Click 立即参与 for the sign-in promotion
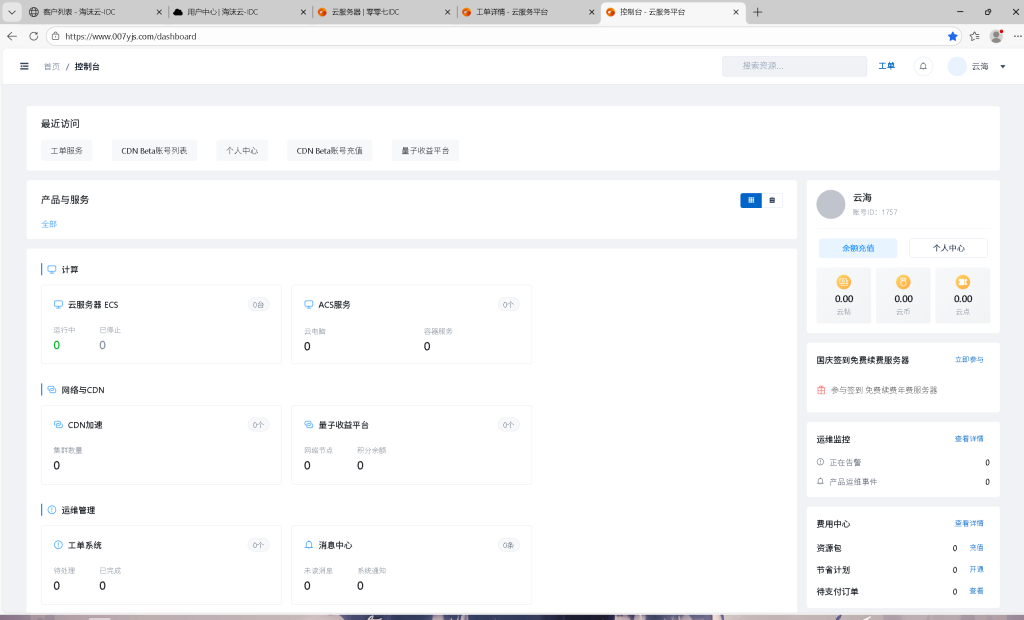The height and width of the screenshot is (620, 1024). [x=968, y=360]
